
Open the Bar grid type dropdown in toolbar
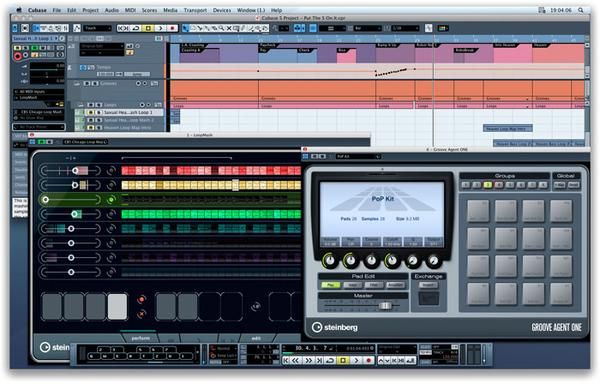coord(368,28)
